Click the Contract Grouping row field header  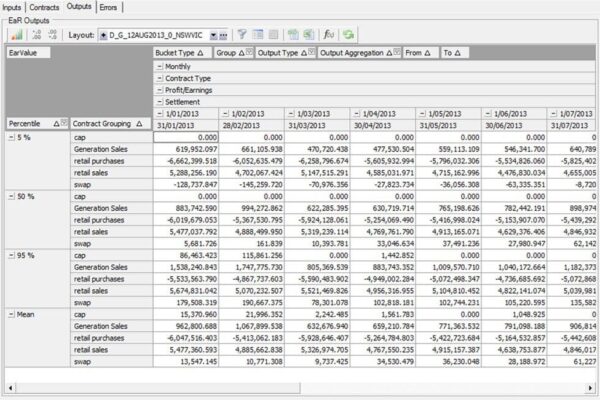111,124
